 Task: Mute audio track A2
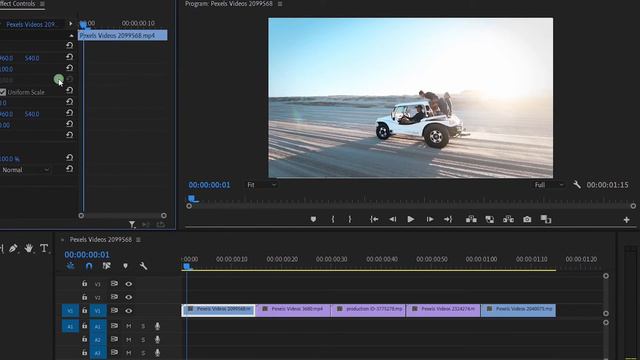129,340
